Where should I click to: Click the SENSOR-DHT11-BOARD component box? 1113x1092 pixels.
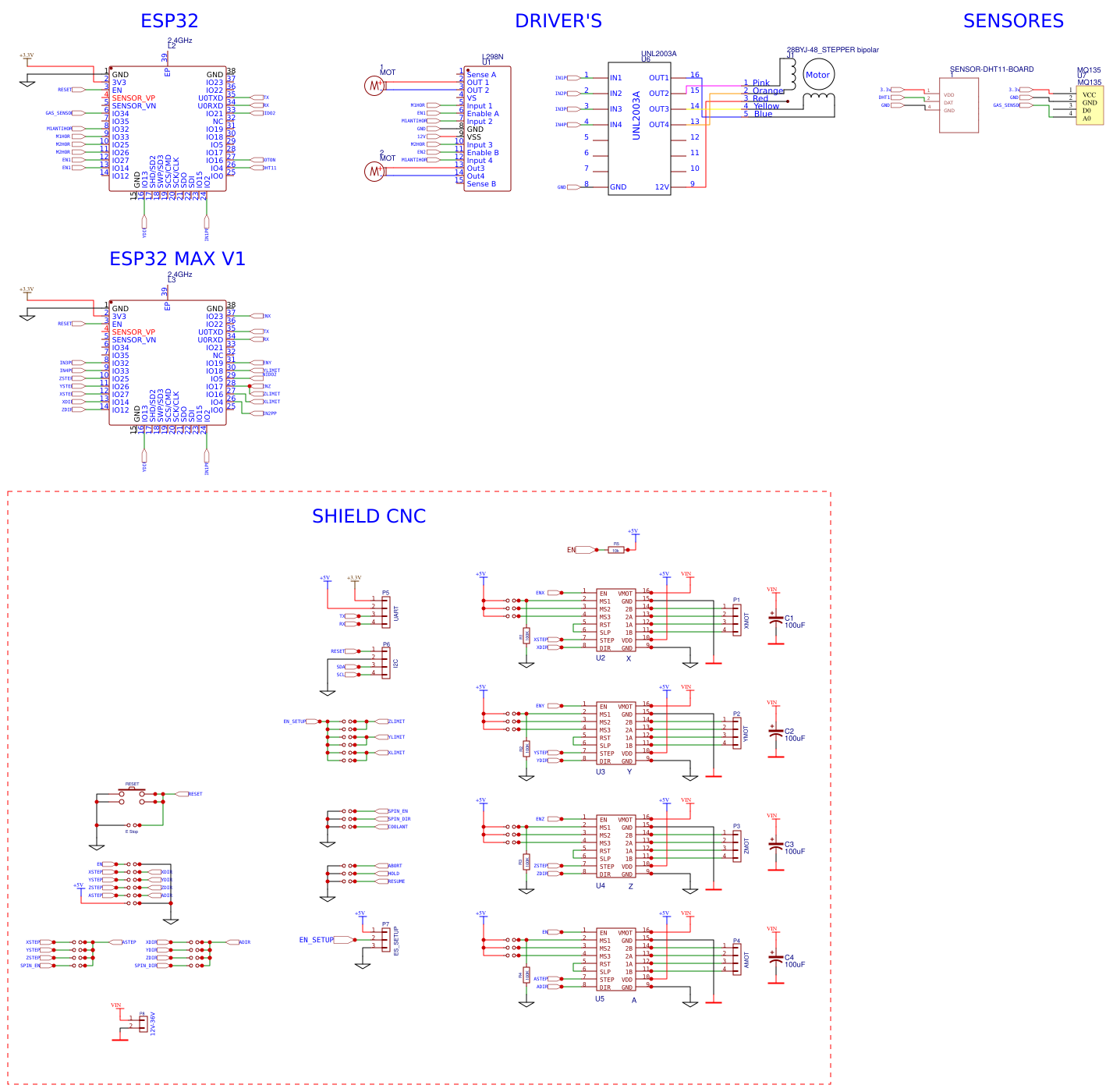pyautogui.click(x=959, y=105)
